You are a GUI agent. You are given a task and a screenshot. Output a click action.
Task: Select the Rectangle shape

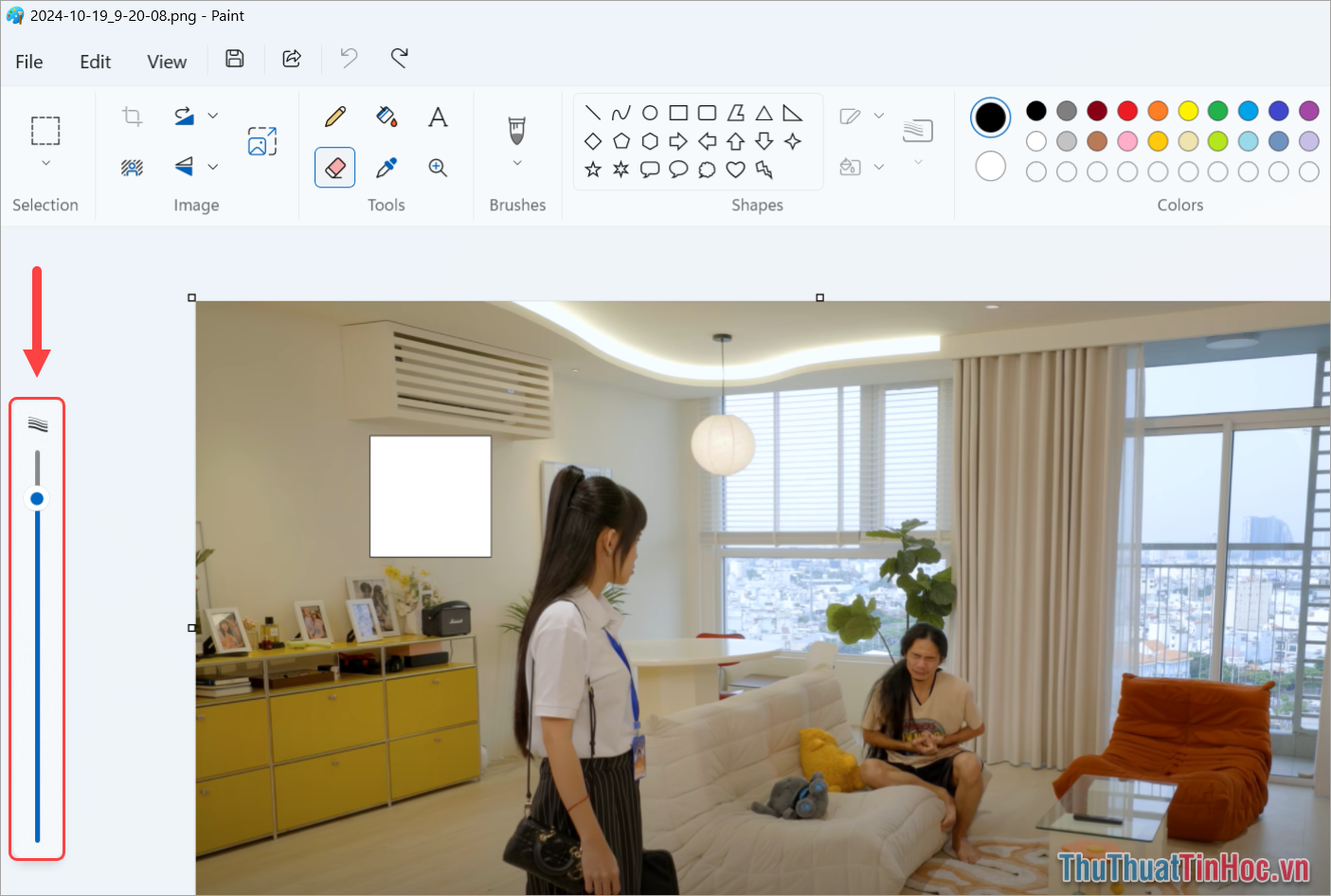pos(678,112)
